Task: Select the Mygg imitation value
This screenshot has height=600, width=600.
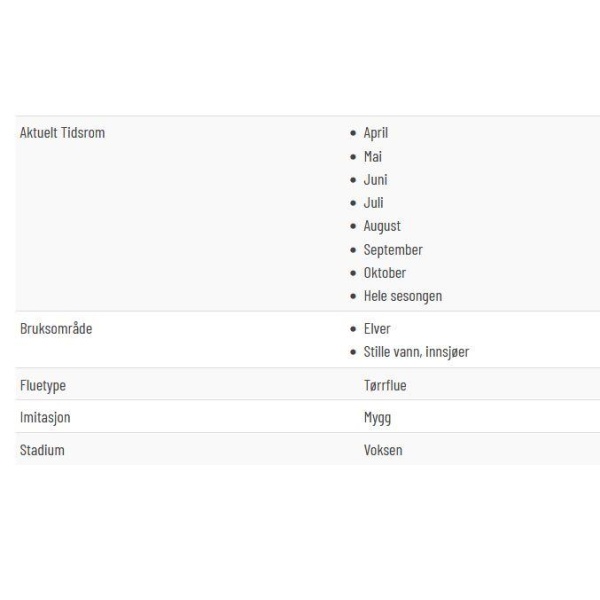Action: (377, 418)
